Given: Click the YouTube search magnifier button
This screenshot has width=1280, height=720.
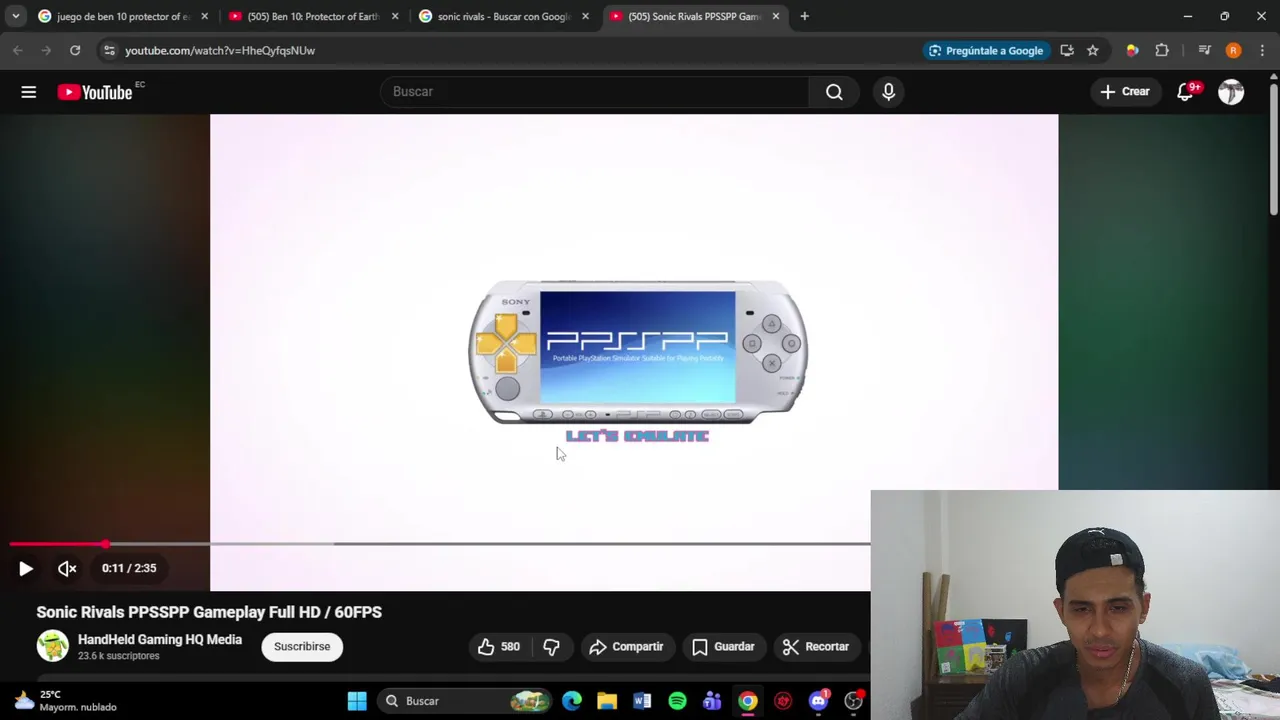Looking at the screenshot, I should [x=834, y=92].
